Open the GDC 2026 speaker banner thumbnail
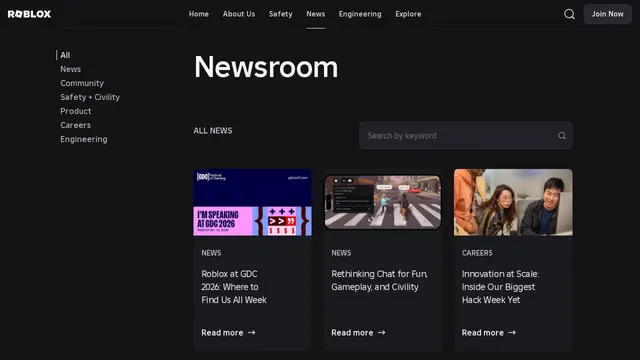The image size is (640, 360). pyautogui.click(x=253, y=202)
